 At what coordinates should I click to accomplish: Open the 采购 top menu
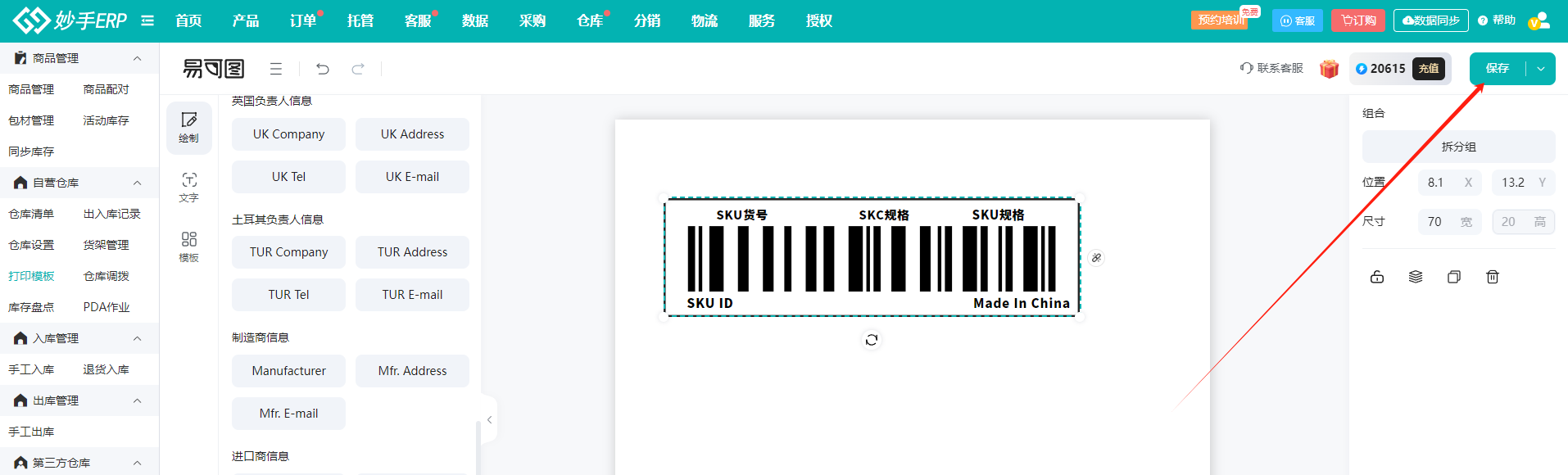(x=532, y=20)
